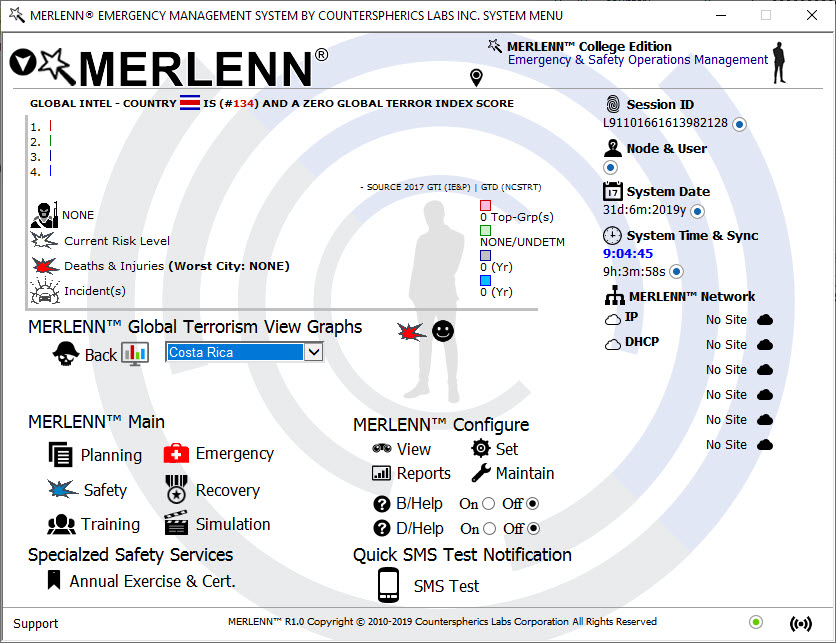Click the explosion icon beside the graphs heading
836x643 pixels.
click(x=411, y=332)
